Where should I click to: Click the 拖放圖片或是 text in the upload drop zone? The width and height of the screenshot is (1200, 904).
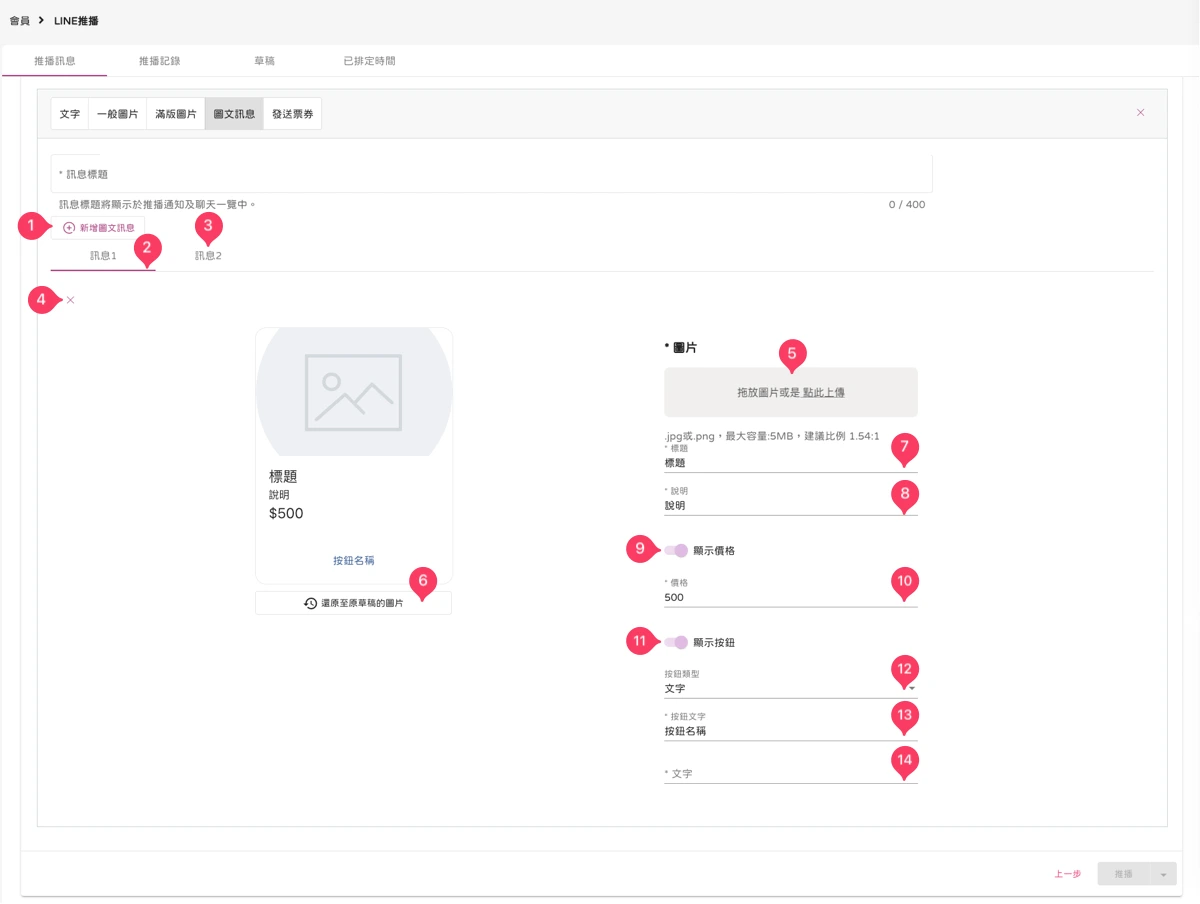768,393
